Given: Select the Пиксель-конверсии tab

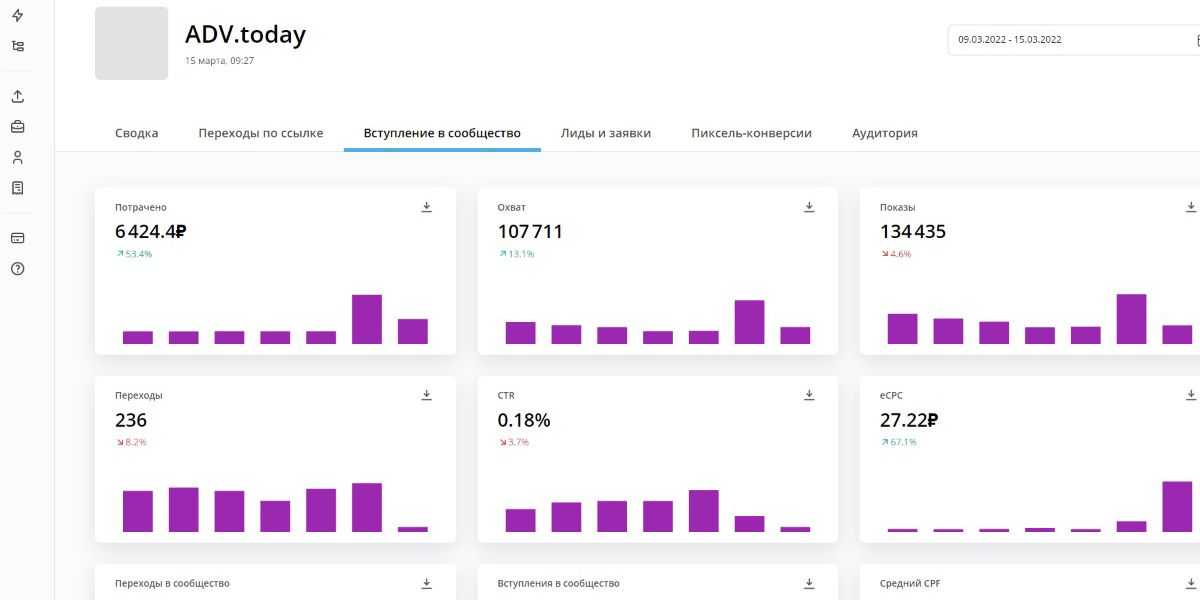Looking at the screenshot, I should point(751,133).
